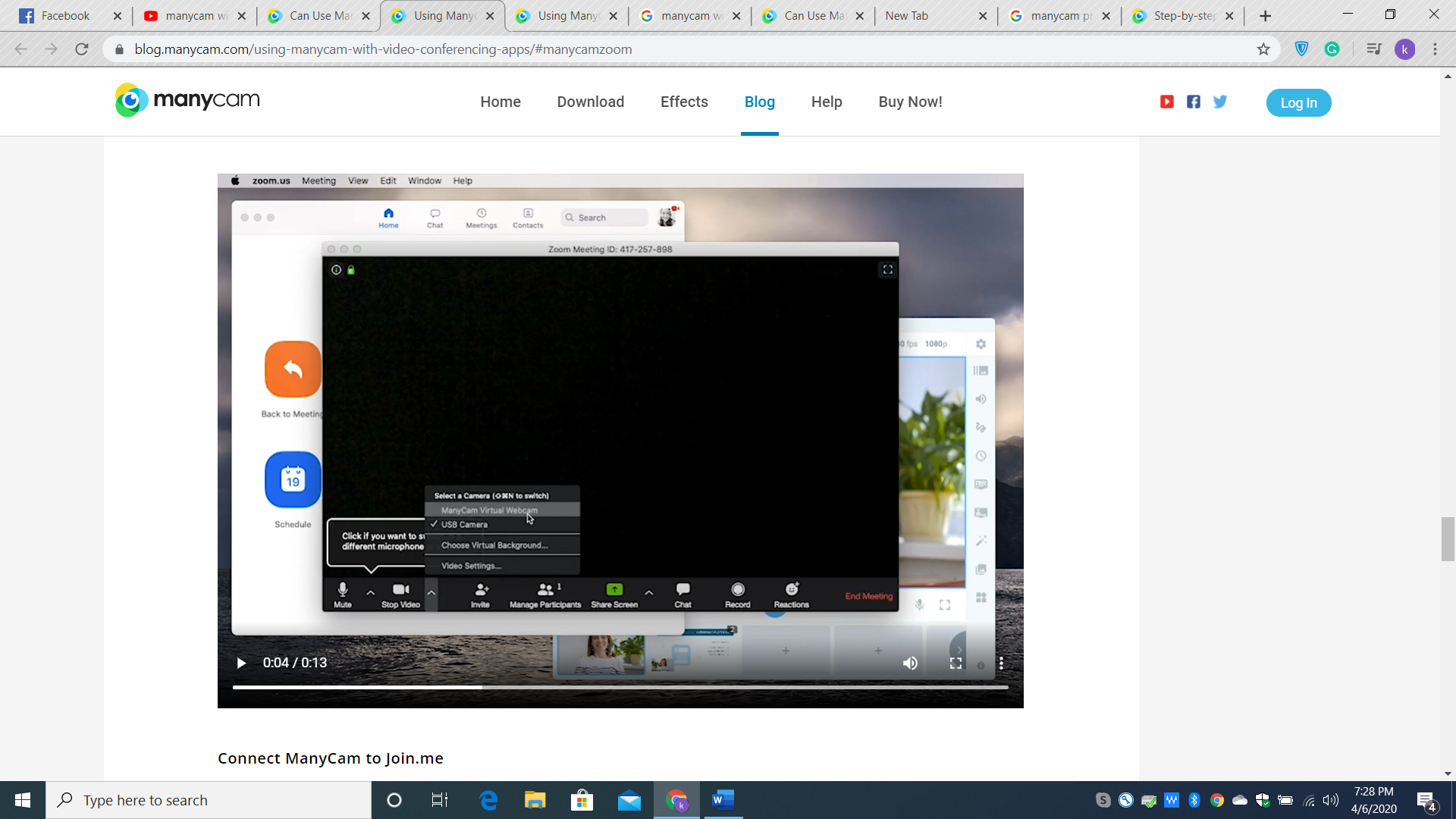Open the Blog nav item
The image size is (1456, 819).
click(760, 102)
